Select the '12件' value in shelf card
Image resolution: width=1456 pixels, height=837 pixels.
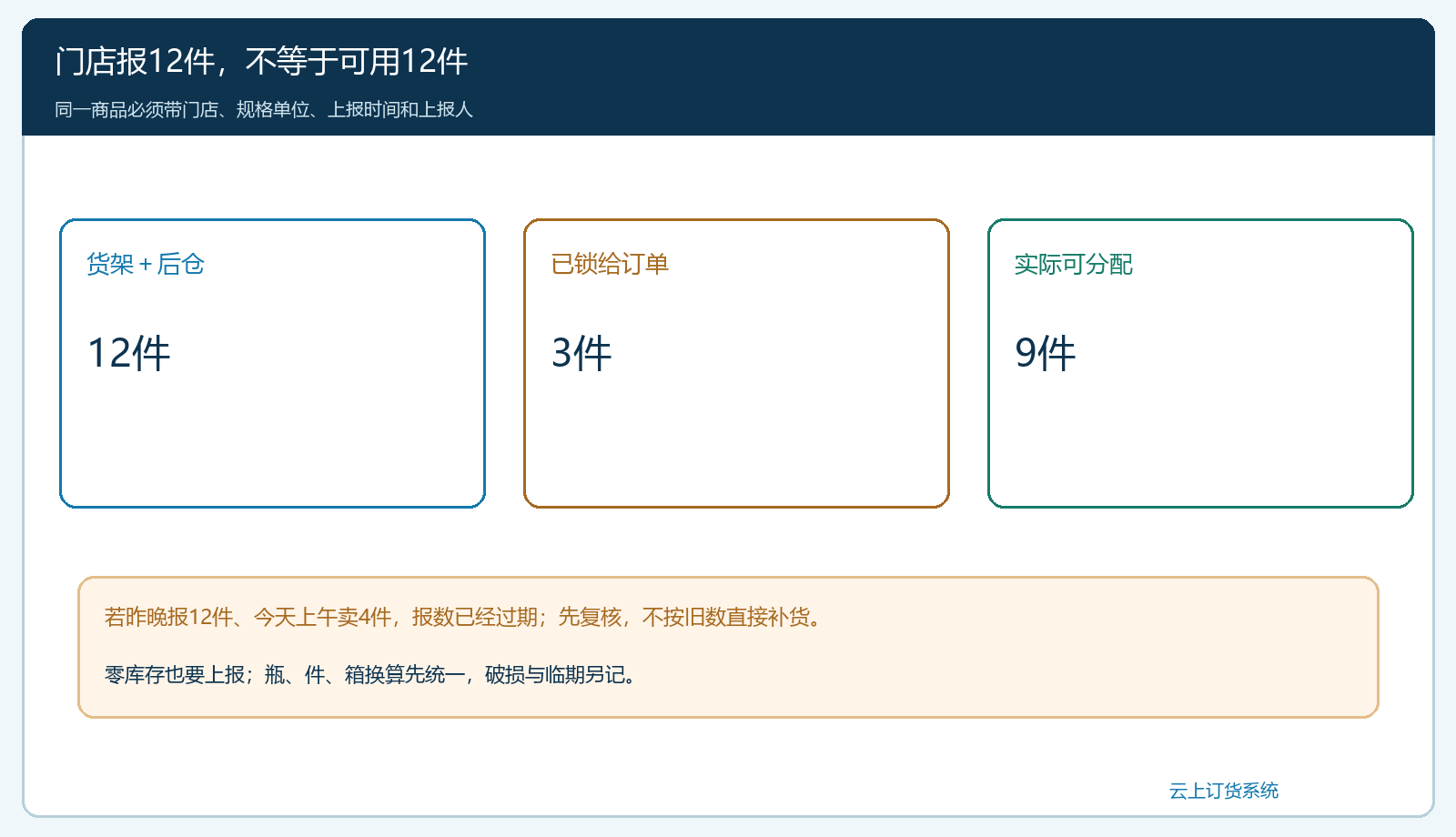coord(128,353)
